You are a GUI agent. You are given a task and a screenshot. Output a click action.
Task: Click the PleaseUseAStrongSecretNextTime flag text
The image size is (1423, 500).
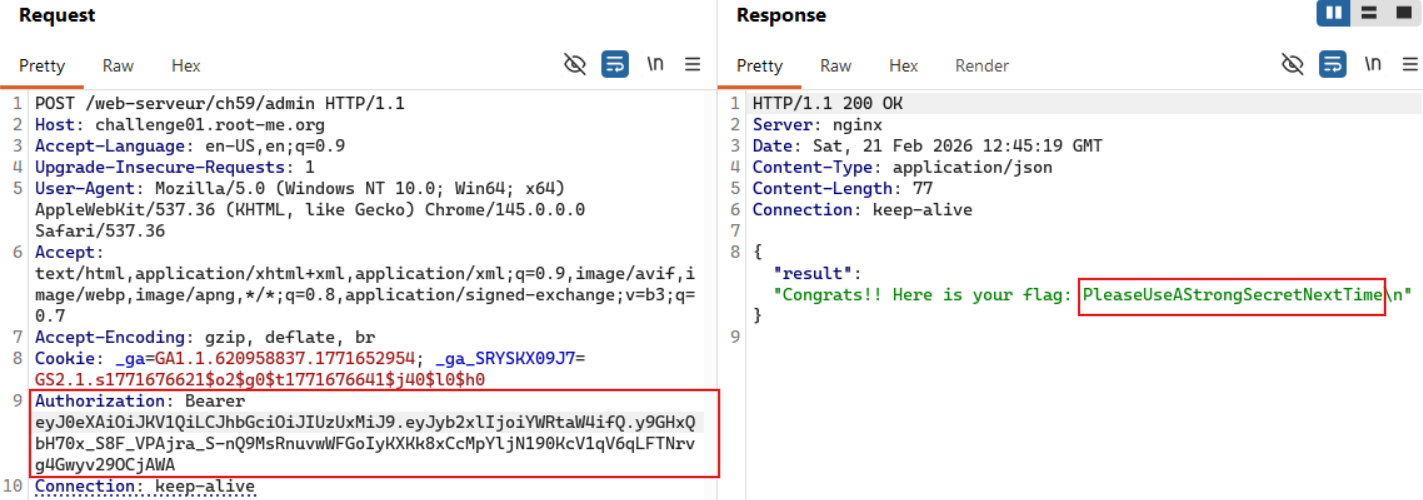[1231, 295]
